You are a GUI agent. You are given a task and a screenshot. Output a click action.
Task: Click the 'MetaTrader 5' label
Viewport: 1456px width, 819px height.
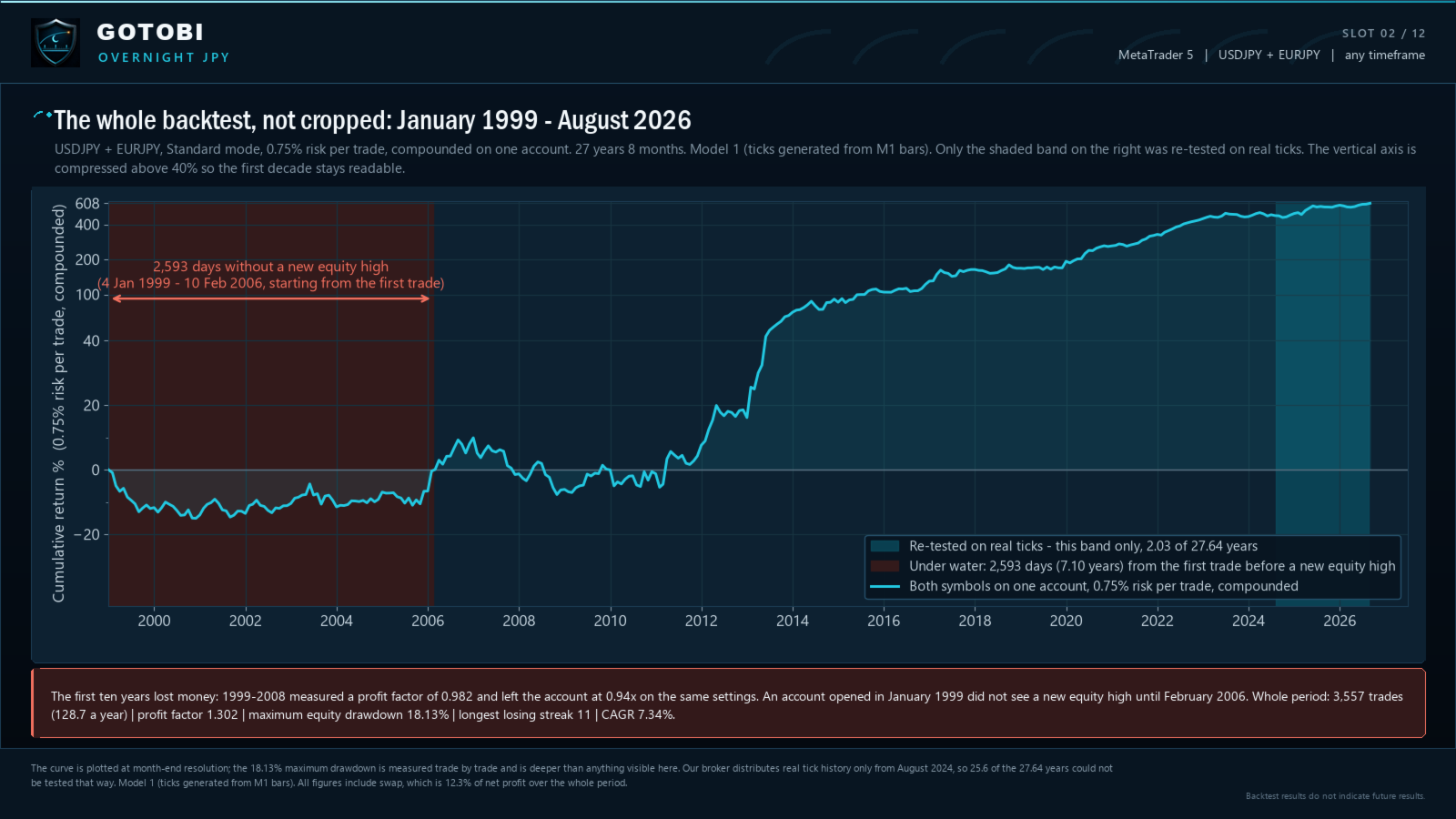tap(1156, 55)
